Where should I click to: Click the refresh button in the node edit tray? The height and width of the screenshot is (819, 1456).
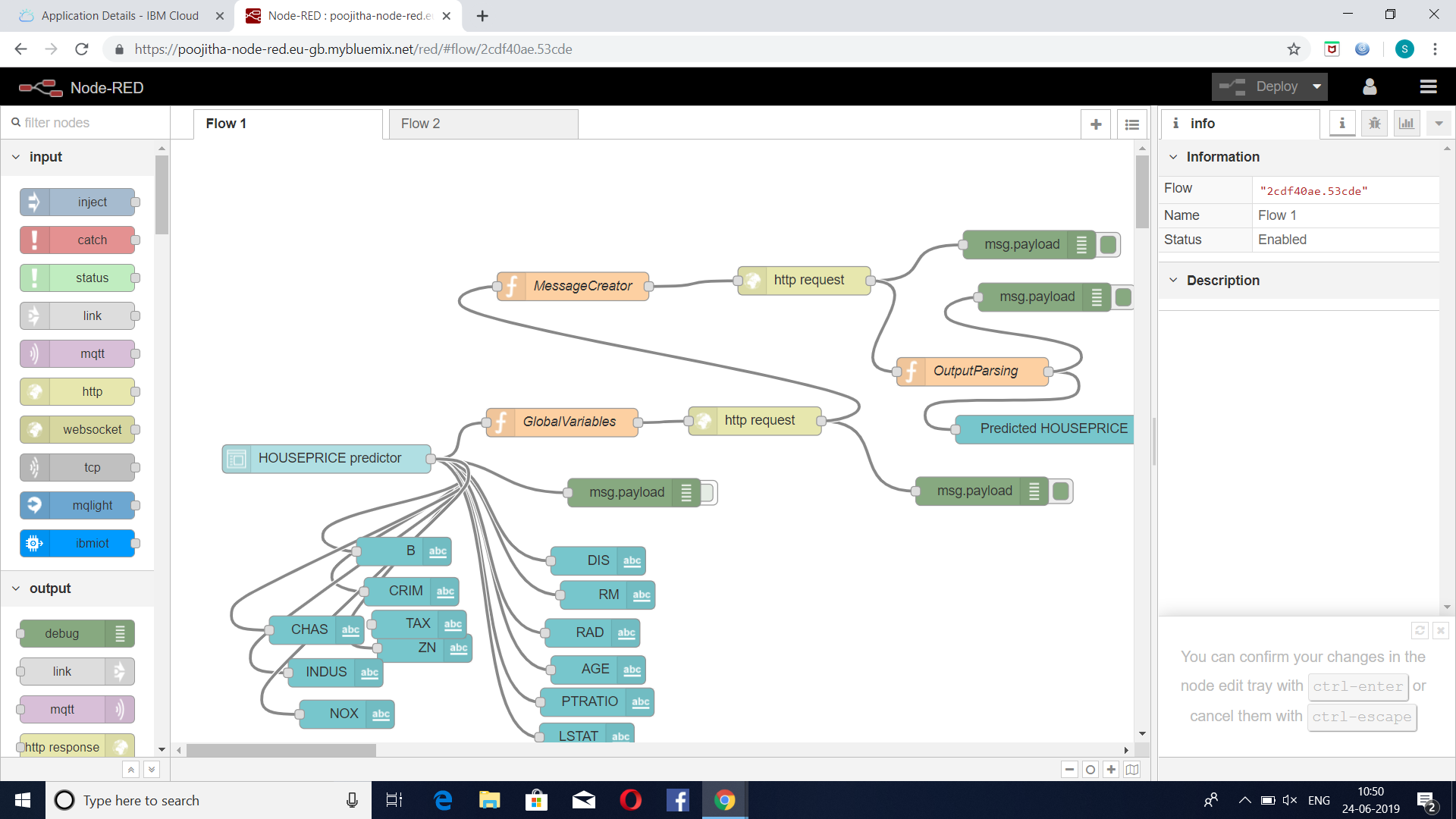click(1419, 630)
